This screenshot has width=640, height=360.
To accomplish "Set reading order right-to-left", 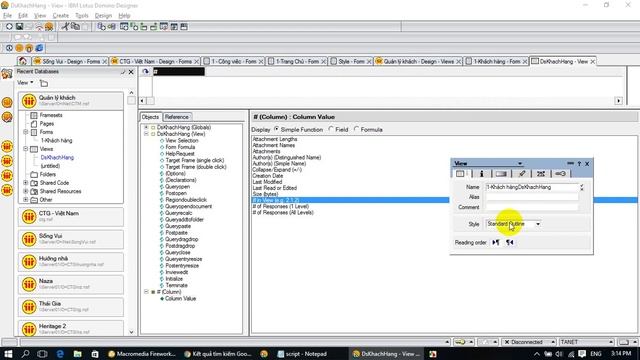I will 510,242.
